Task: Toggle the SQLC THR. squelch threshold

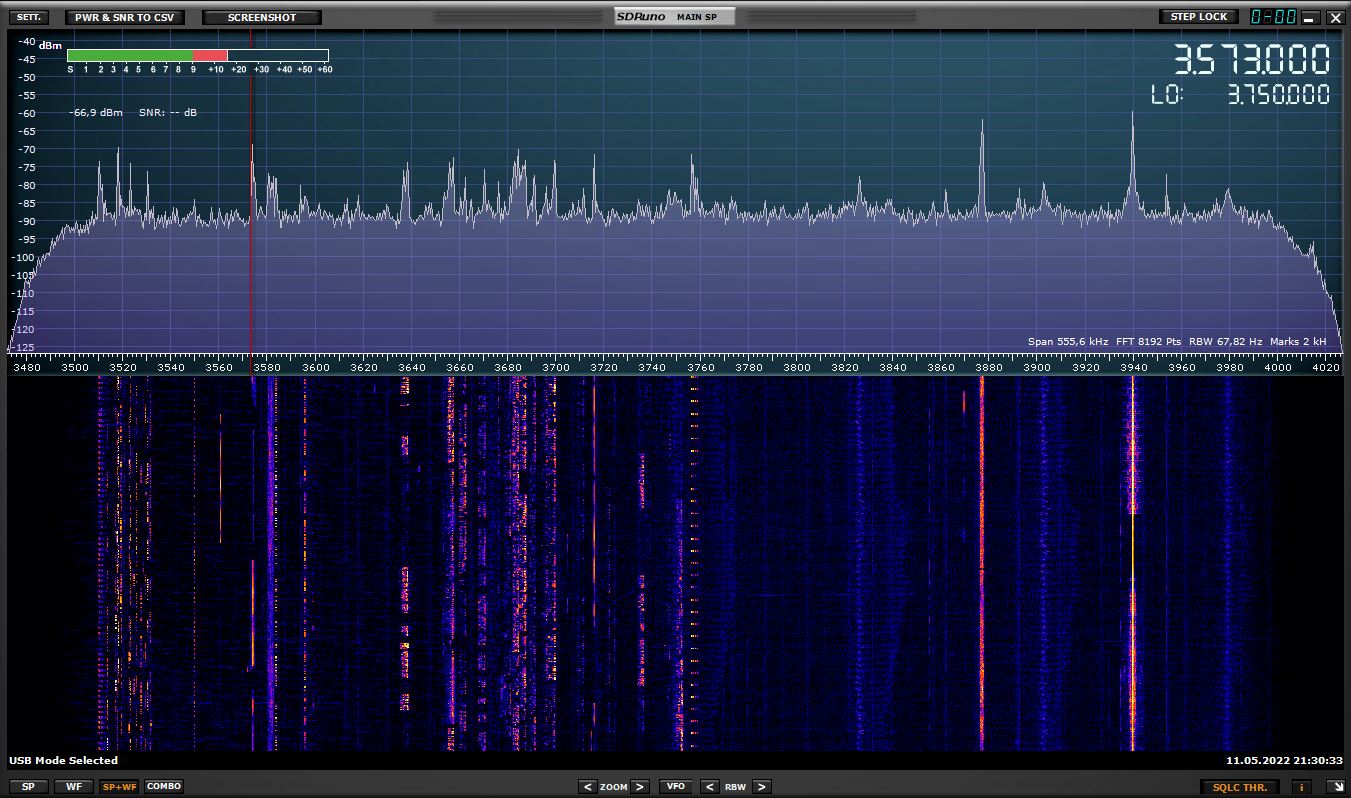Action: (x=1240, y=787)
